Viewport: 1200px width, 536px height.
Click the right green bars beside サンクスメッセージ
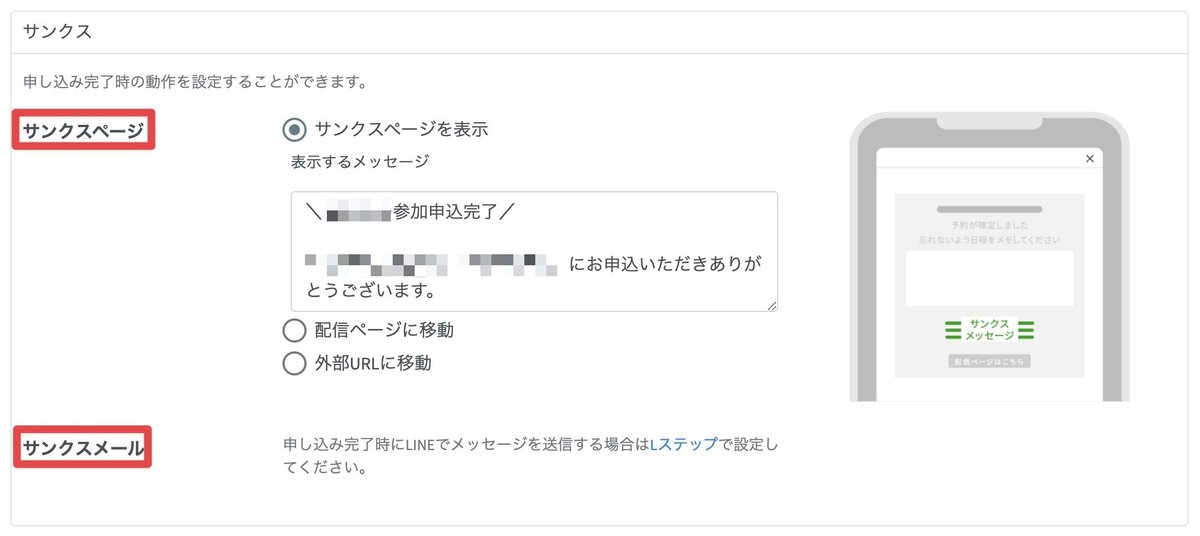pyautogui.click(x=1026, y=330)
